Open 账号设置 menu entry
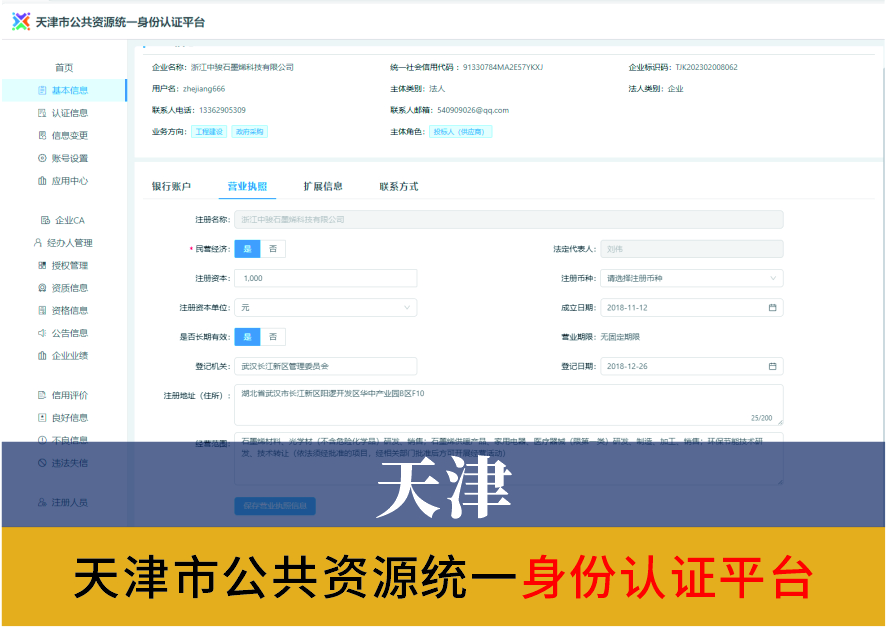The height and width of the screenshot is (627, 886). point(70,158)
